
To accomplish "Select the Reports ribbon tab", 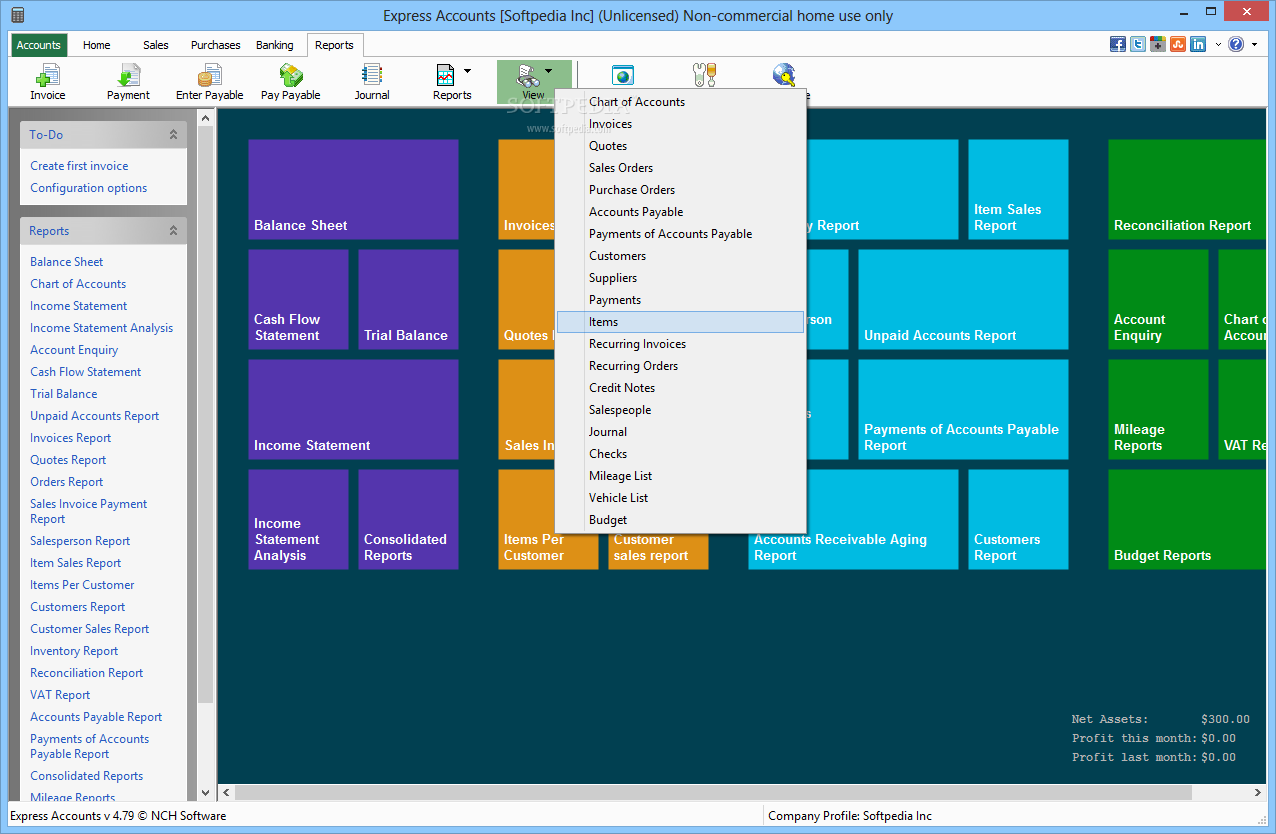I will point(334,45).
